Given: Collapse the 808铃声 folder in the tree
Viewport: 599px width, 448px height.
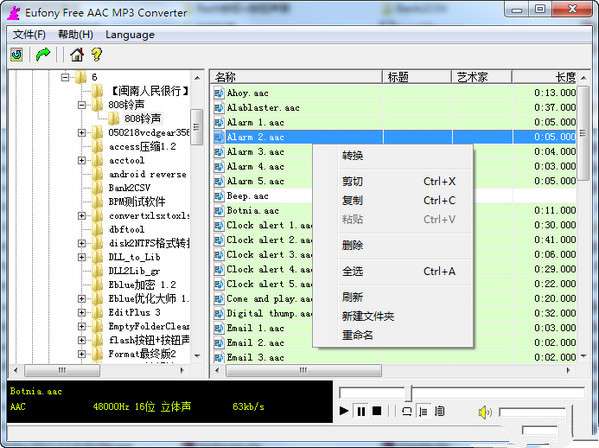Looking at the screenshot, I should [x=81, y=105].
